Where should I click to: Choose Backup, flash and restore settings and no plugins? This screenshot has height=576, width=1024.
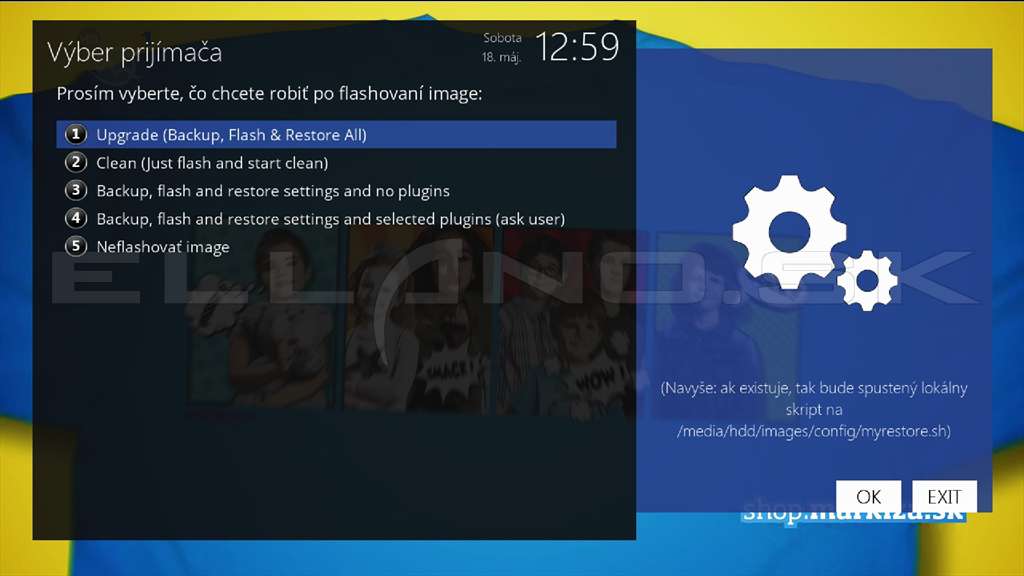(336, 191)
